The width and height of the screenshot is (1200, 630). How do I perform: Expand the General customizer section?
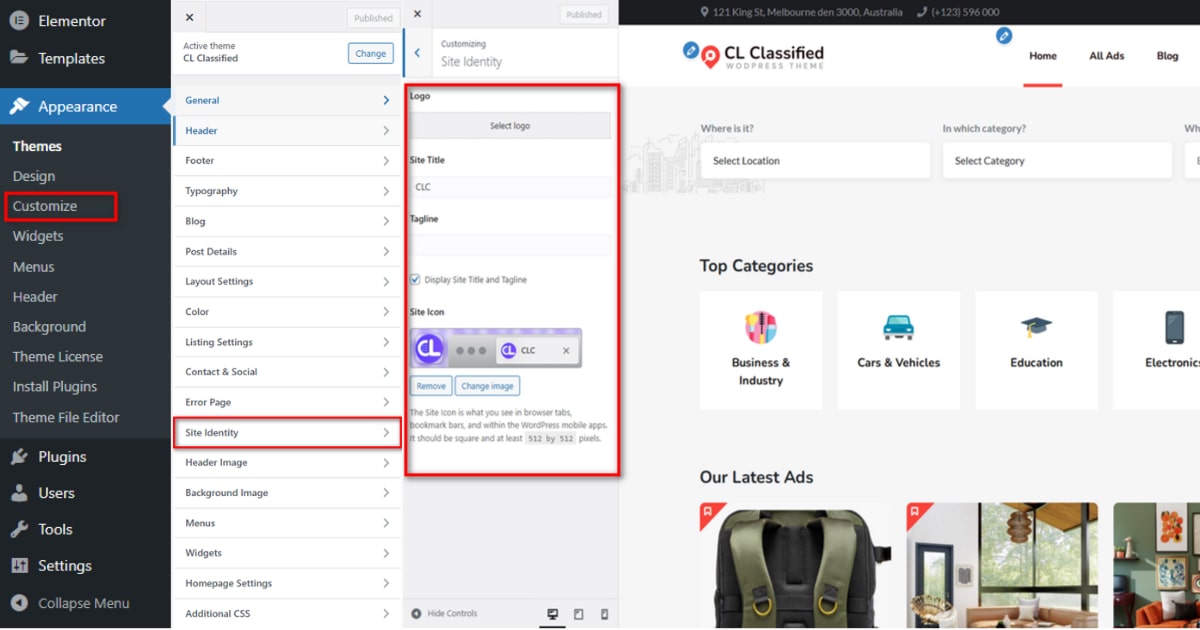[x=287, y=100]
